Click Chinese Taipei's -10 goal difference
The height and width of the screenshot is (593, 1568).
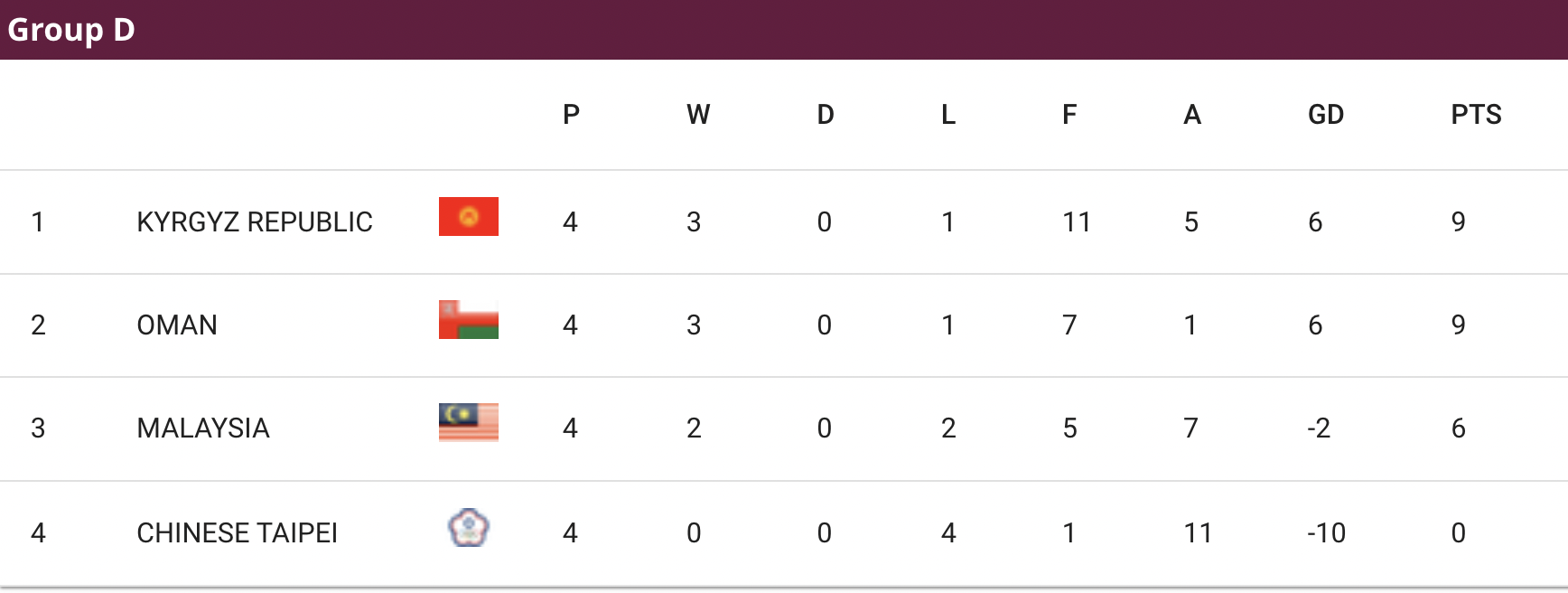tap(1326, 532)
